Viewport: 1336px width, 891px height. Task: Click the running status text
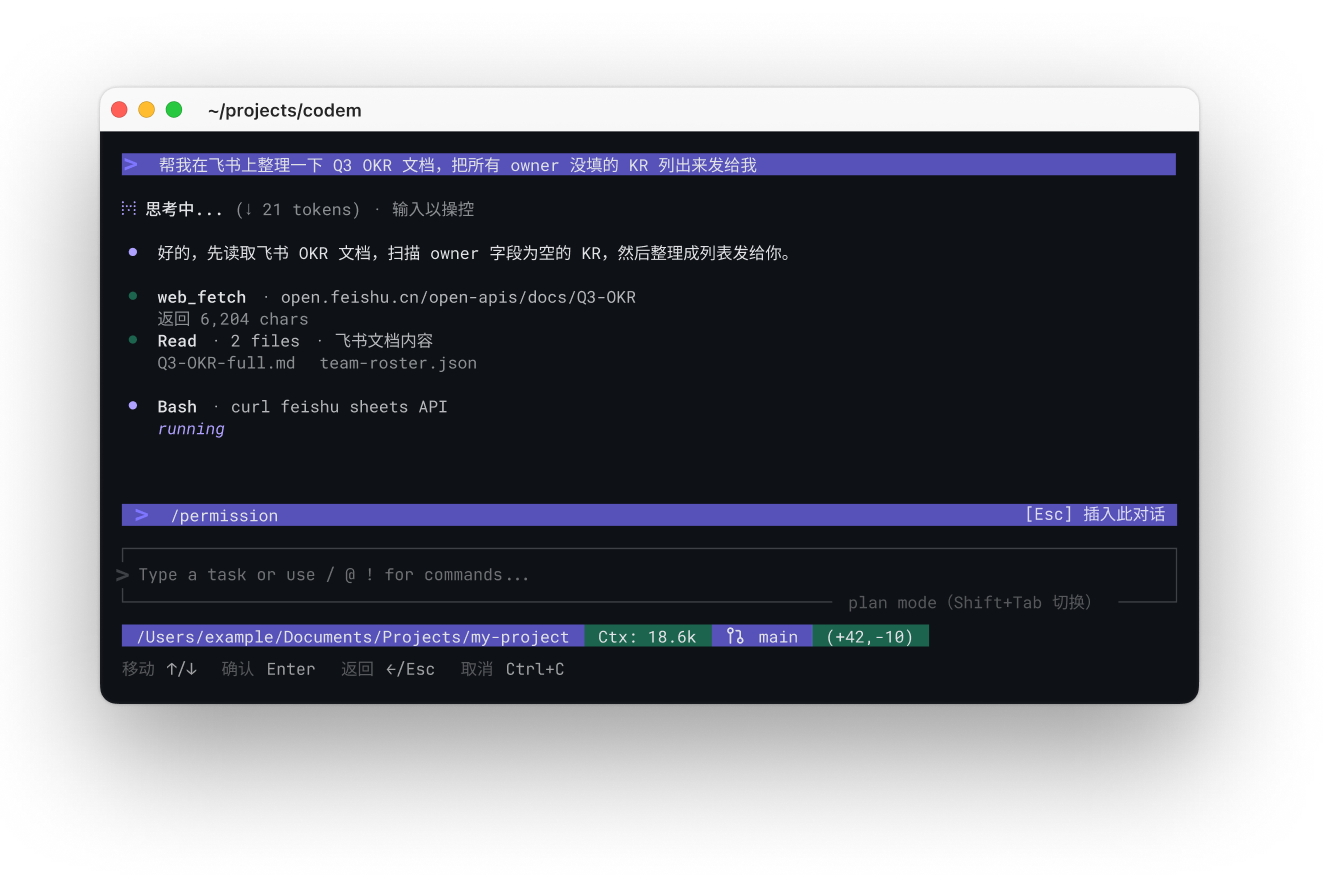(191, 429)
